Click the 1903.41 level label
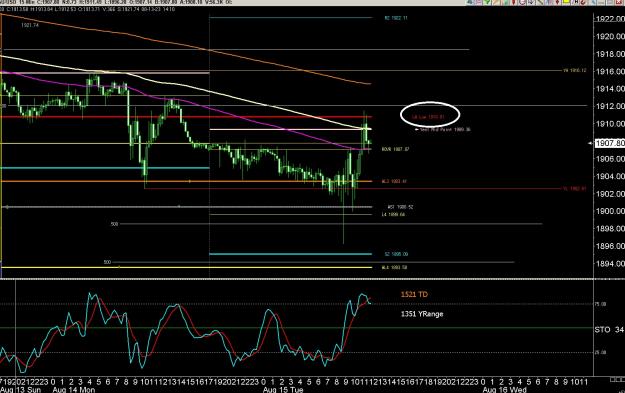This screenshot has width=625, height=393. [x=394, y=181]
